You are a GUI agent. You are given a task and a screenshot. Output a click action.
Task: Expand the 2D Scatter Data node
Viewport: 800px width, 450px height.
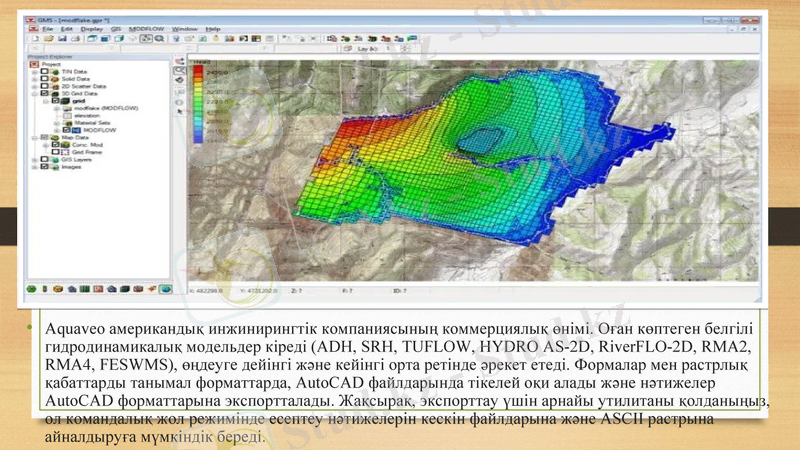click(x=35, y=86)
